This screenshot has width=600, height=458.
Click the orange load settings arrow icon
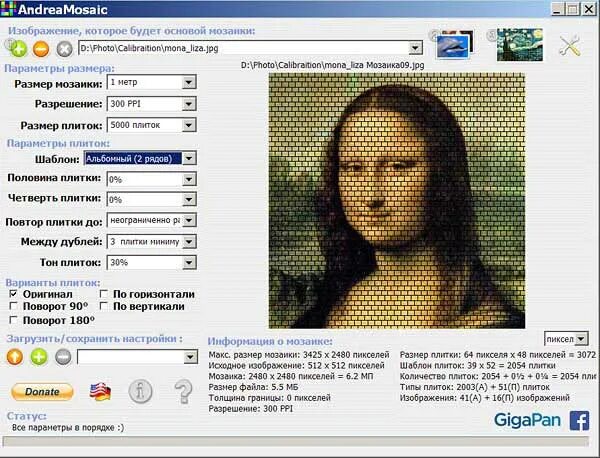[x=15, y=357]
